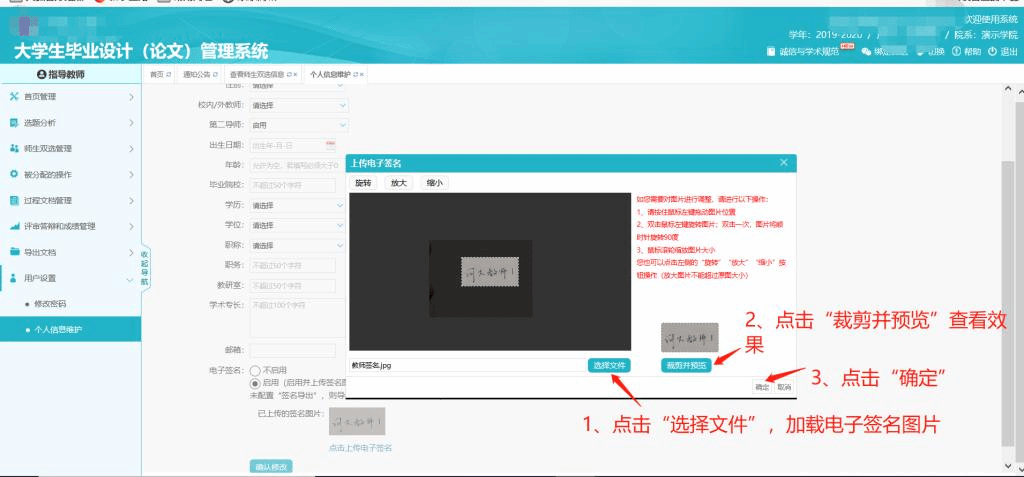Open the calendar icon for 出生日期
Image resolution: width=1024 pixels, height=477 pixels.
coord(331,145)
